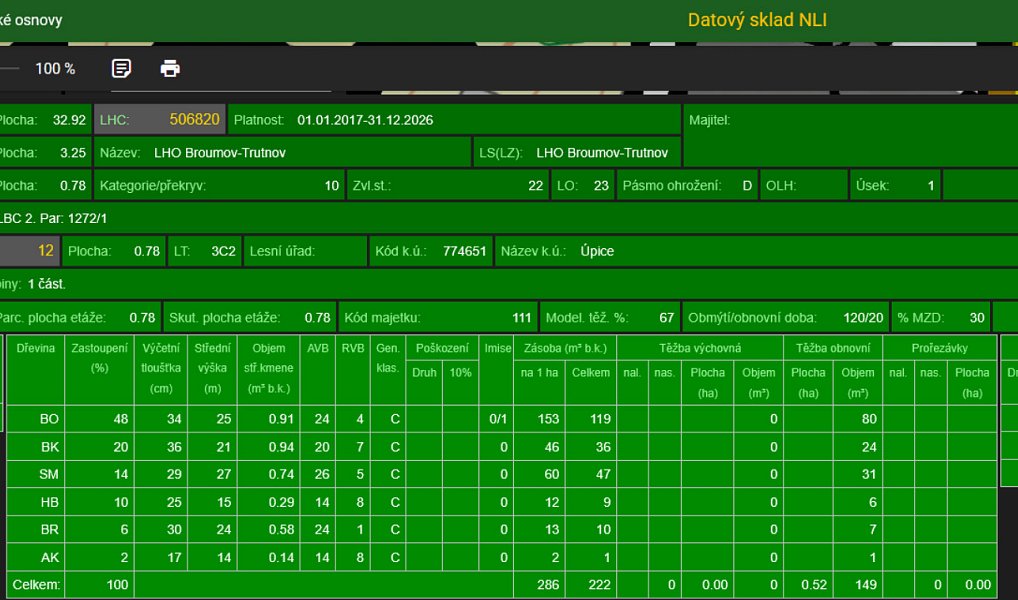Select the BK species row
Viewport: 1018px width, 600px height.
pyautogui.click(x=501, y=447)
